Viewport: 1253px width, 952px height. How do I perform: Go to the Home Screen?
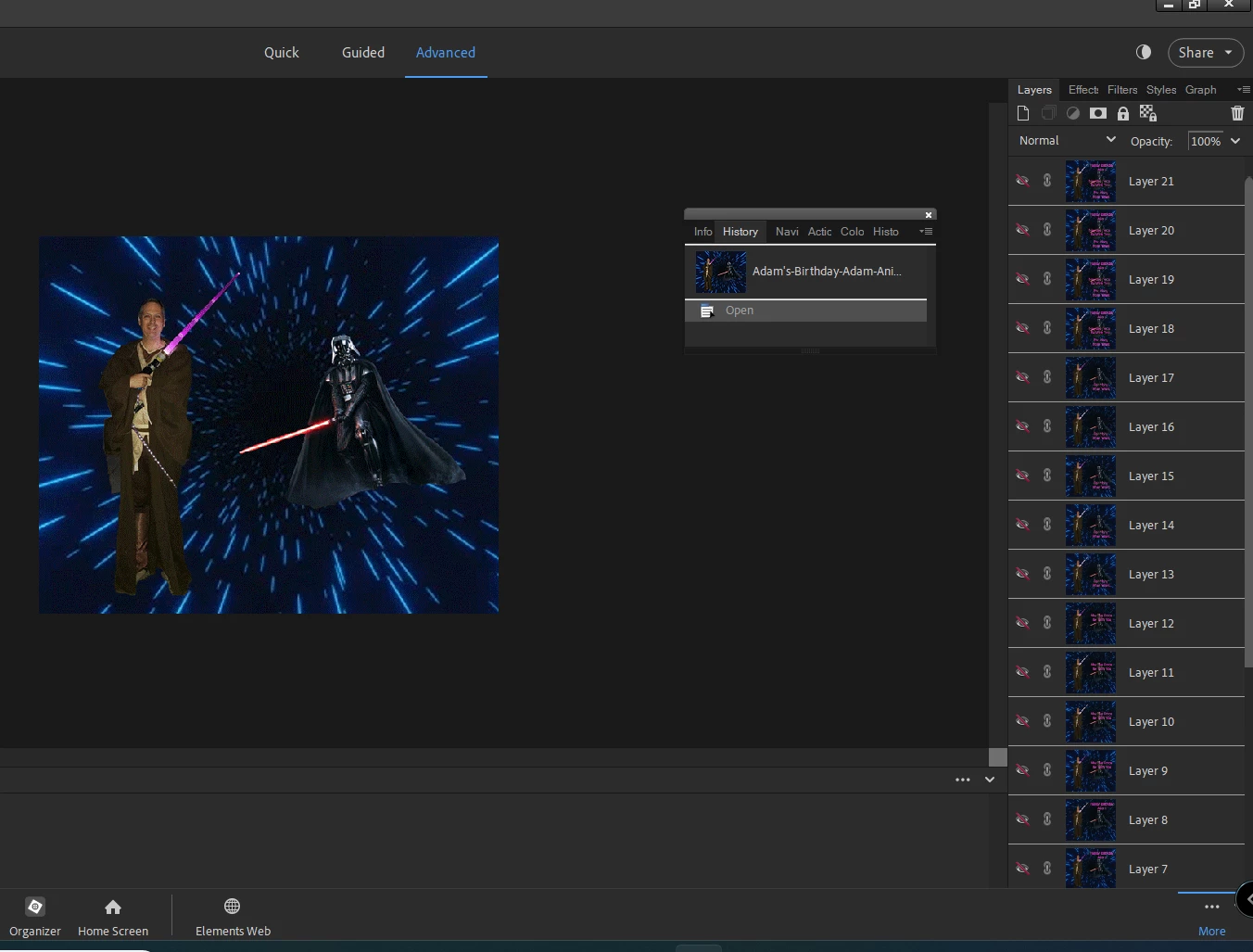(x=113, y=916)
